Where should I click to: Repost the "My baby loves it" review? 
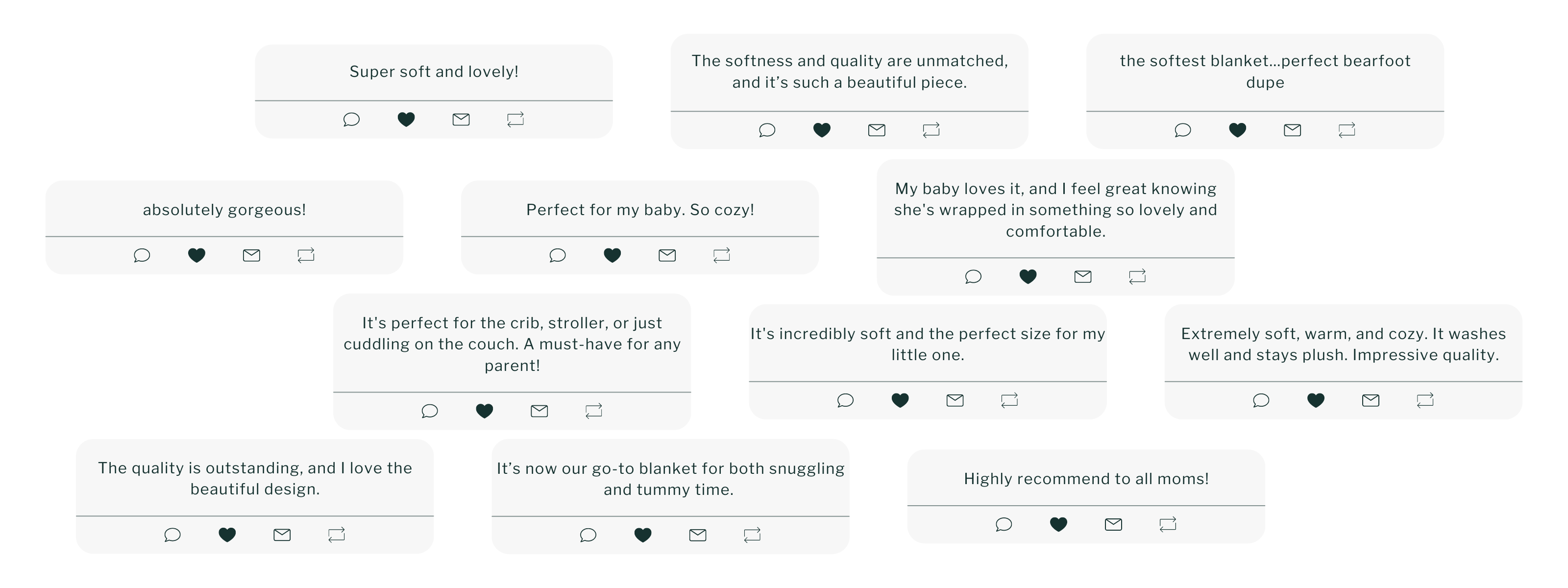[1138, 276]
